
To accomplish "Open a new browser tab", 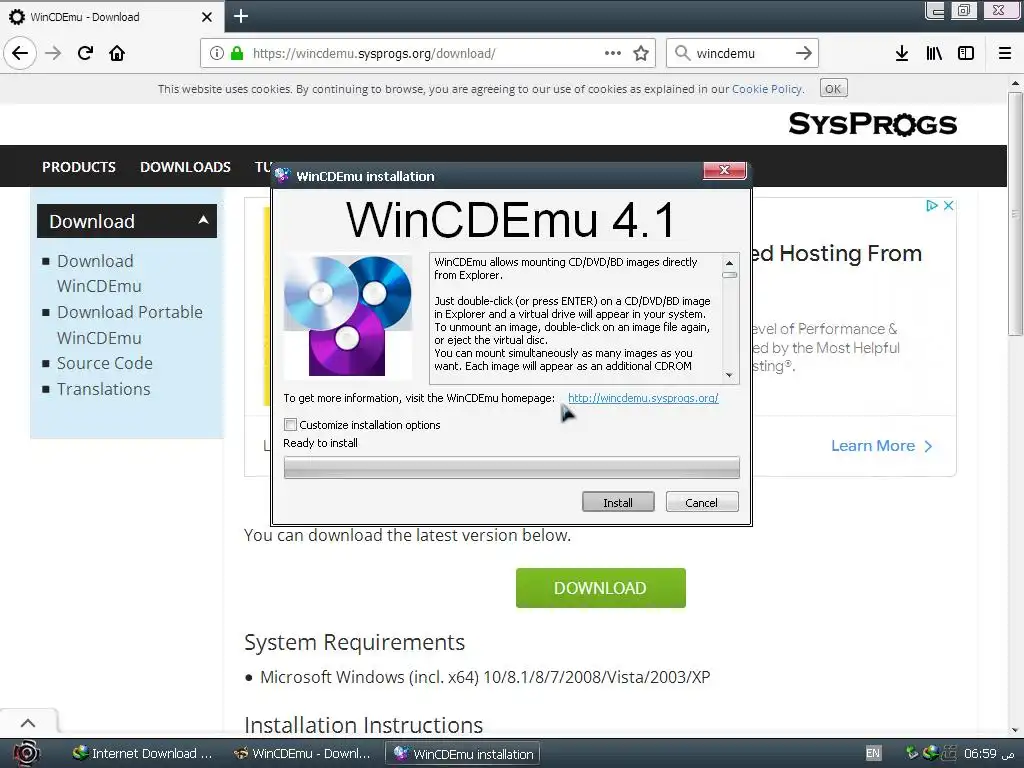I will (x=241, y=16).
